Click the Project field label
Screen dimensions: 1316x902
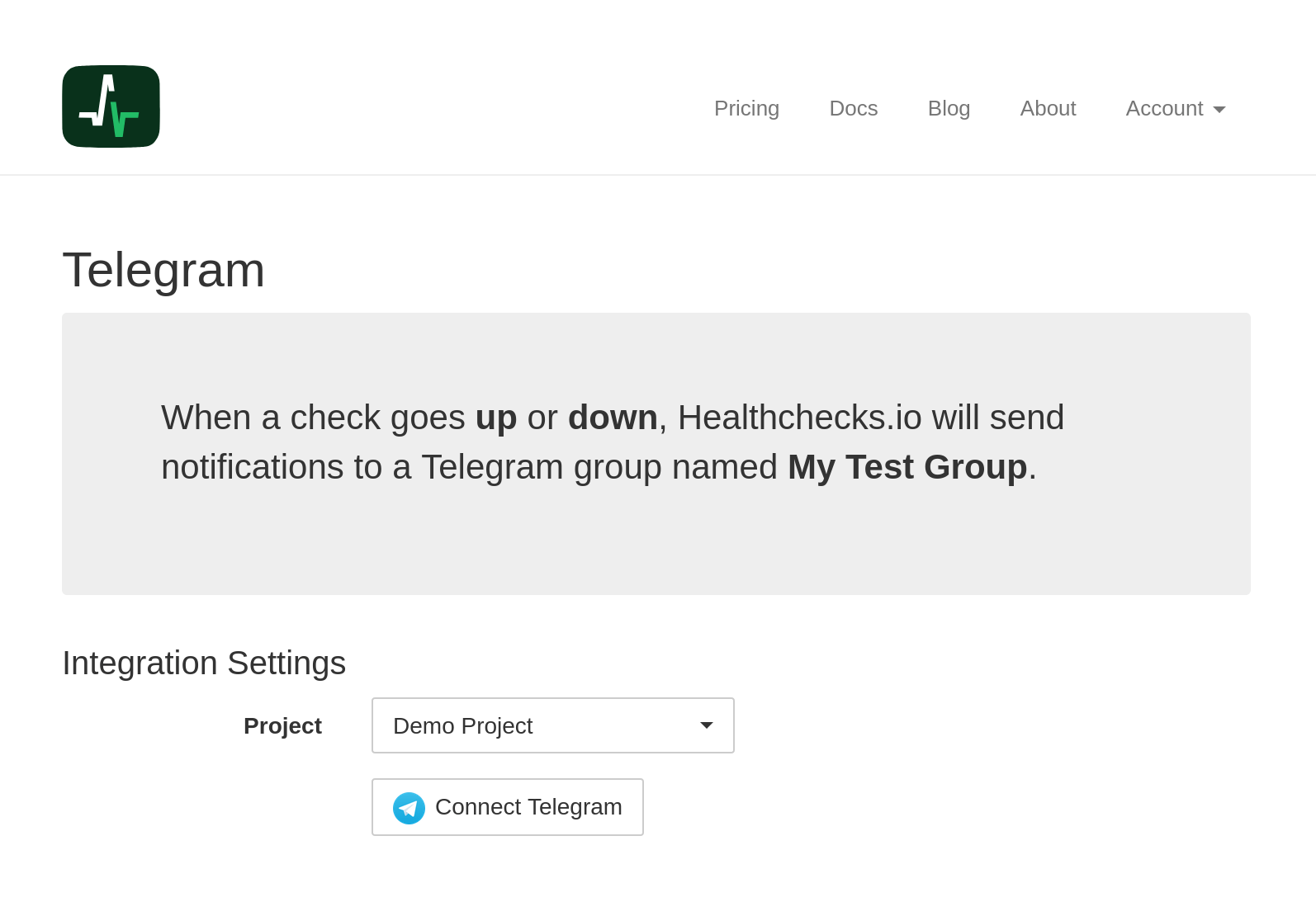coord(282,725)
